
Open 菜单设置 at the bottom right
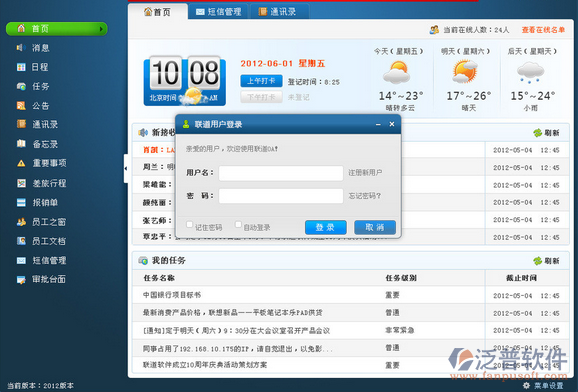point(544,386)
